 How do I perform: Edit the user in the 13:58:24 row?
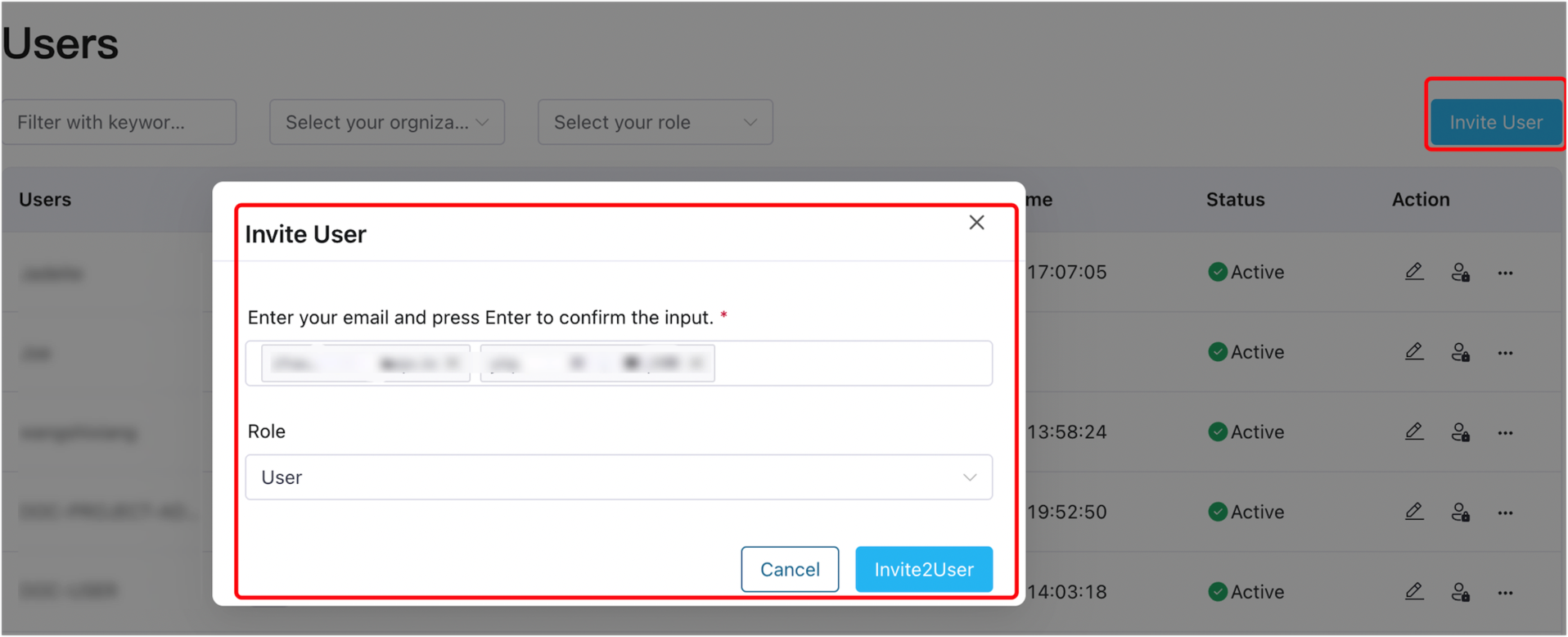click(1414, 431)
